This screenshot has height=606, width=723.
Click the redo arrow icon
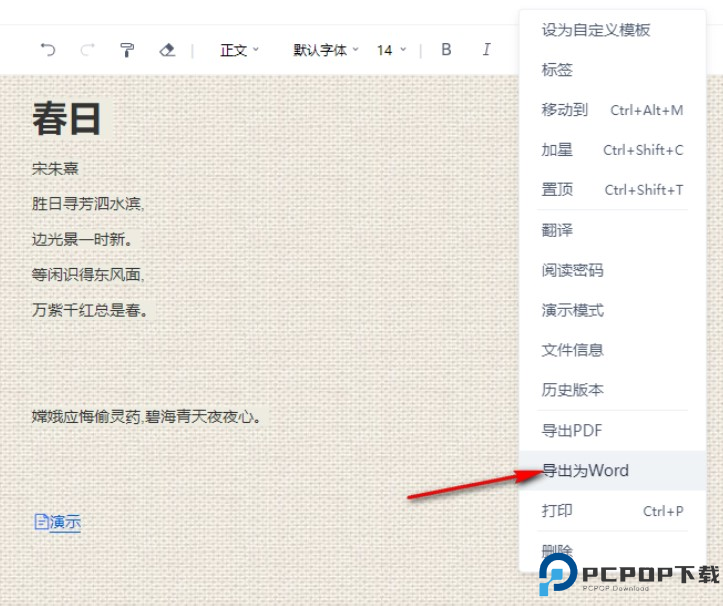click(88, 49)
